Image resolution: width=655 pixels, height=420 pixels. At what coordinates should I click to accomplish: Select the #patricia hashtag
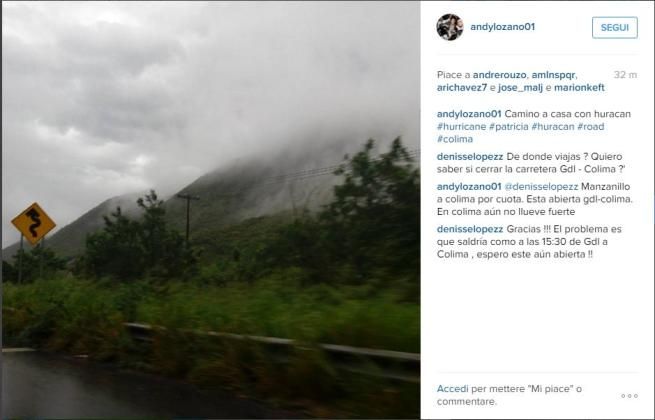pos(509,127)
